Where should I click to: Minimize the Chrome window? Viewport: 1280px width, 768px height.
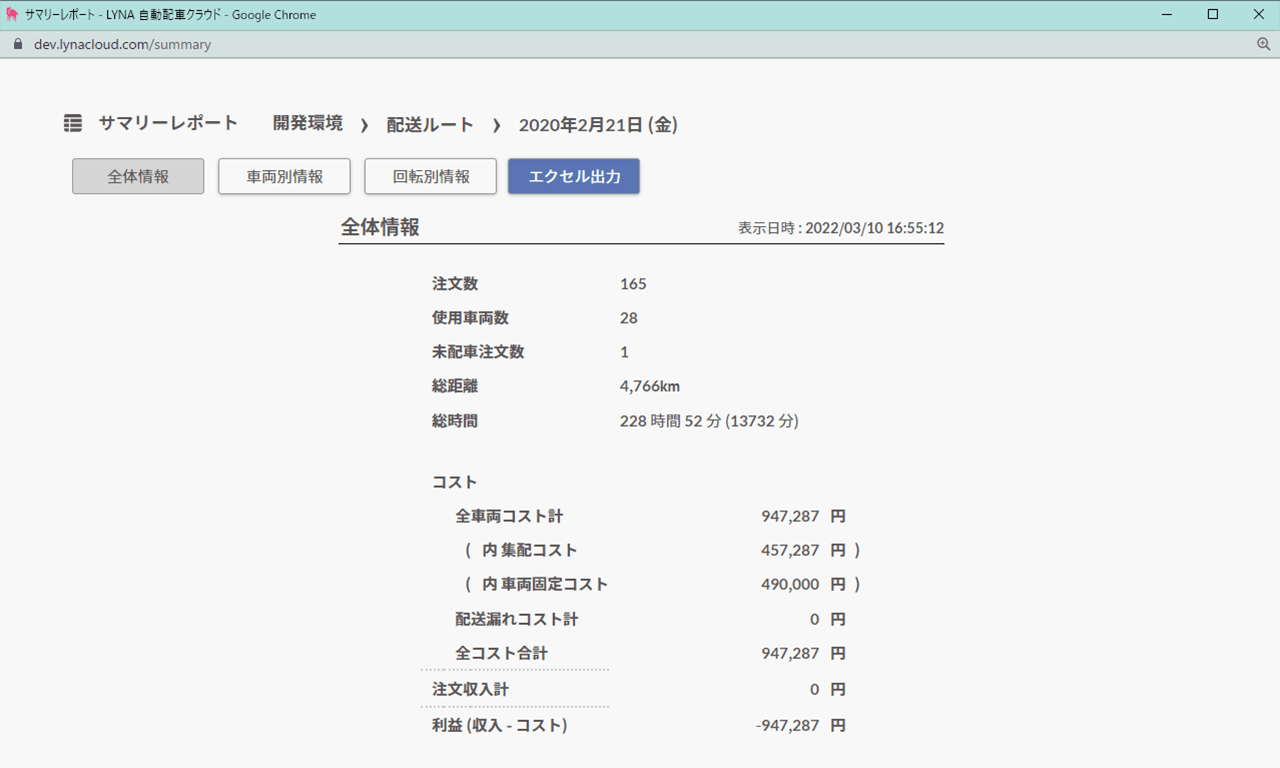pos(1166,15)
